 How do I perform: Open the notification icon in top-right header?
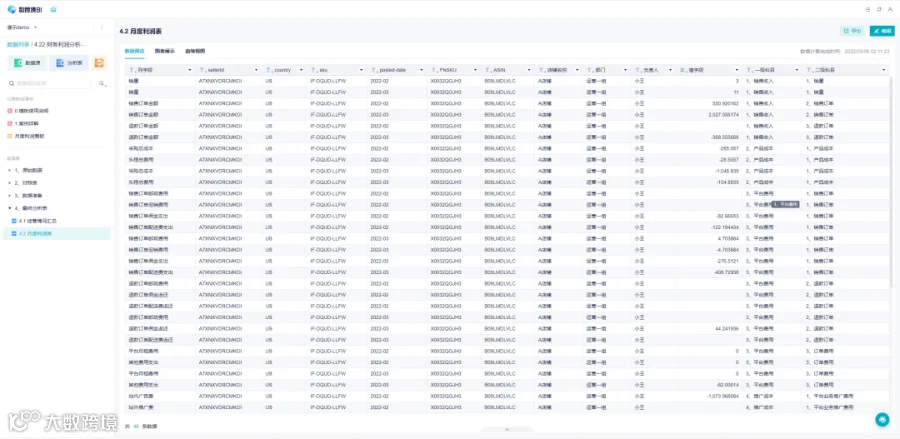click(x=879, y=10)
